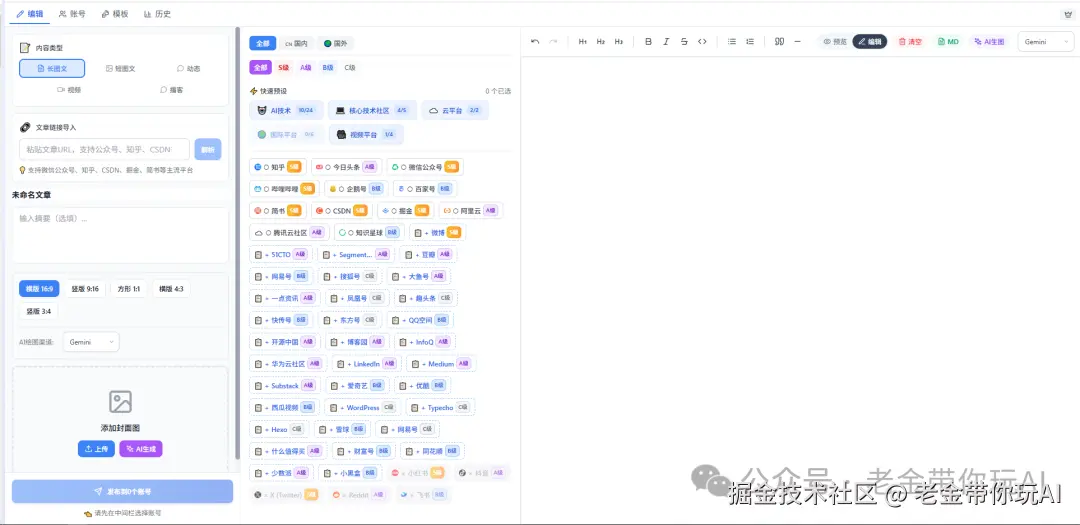
Task: Open the AI绘图渠道 Gemini dropdown
Action: [x=90, y=342]
